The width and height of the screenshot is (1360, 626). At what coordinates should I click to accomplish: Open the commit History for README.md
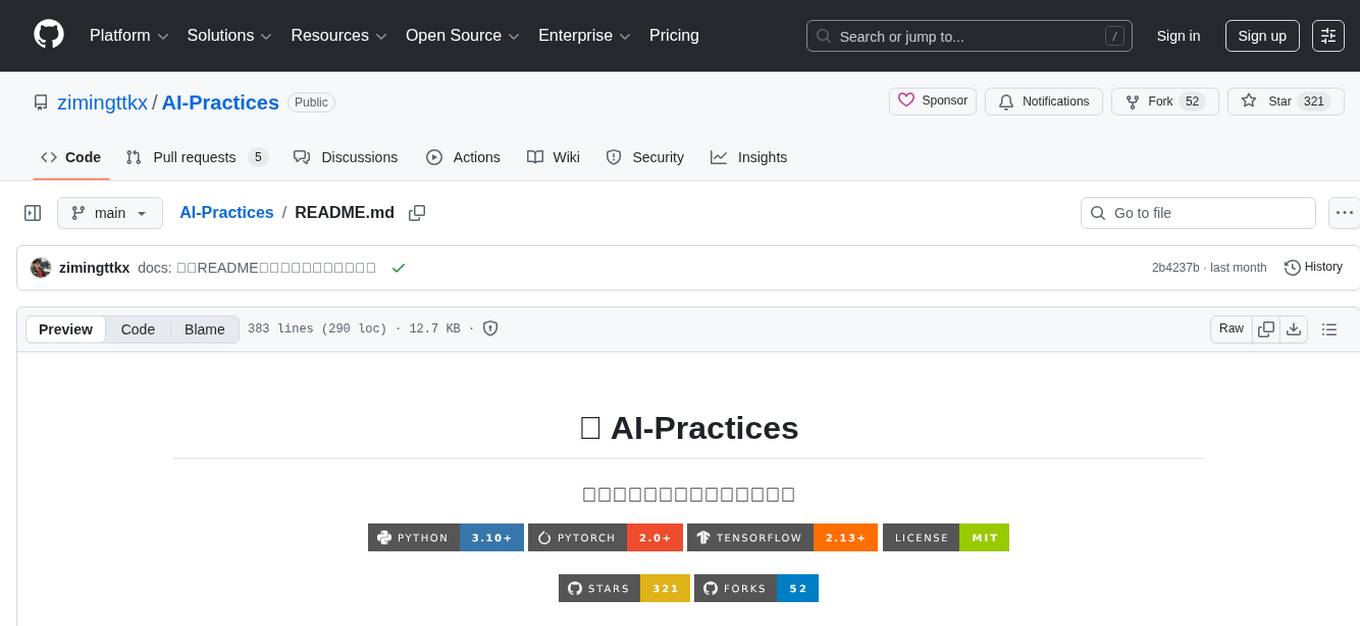click(x=1313, y=267)
